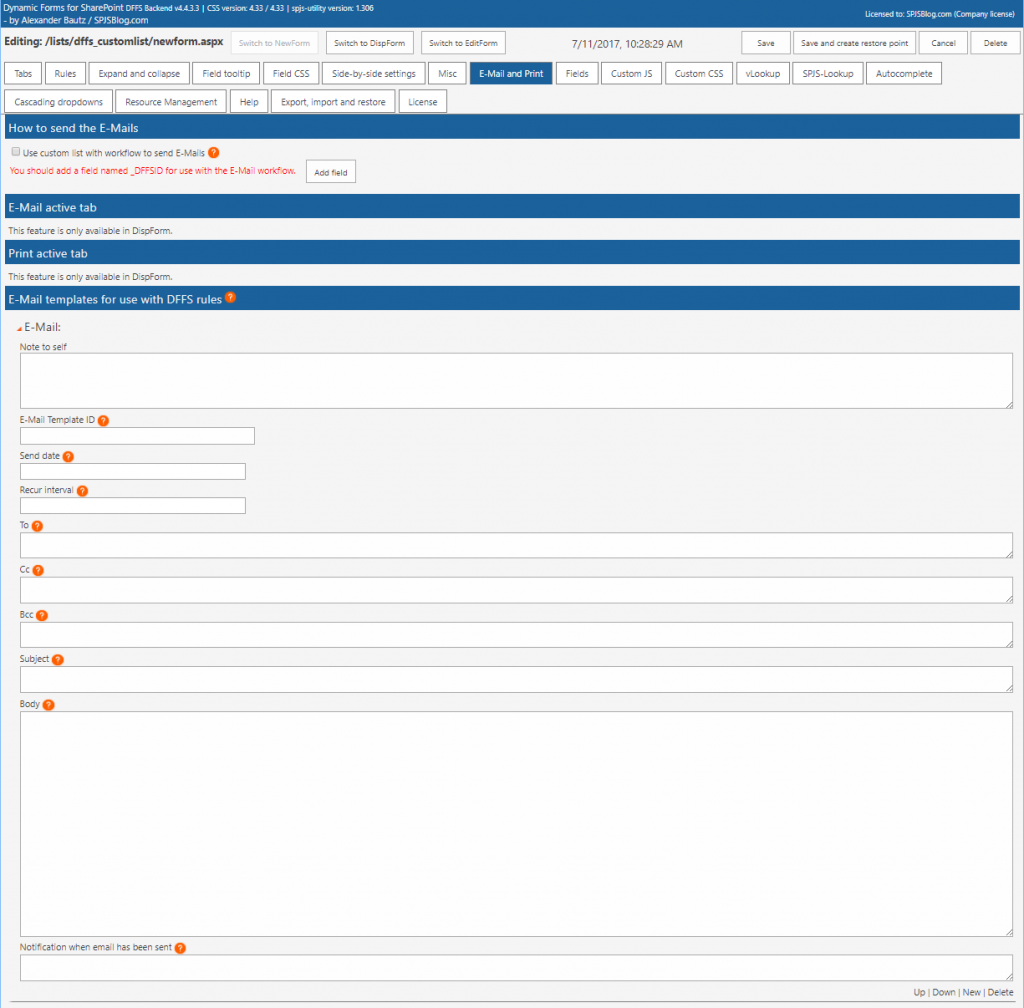The width and height of the screenshot is (1024, 1008).
Task: Click help icon beside Bcc label
Action: tap(42, 616)
